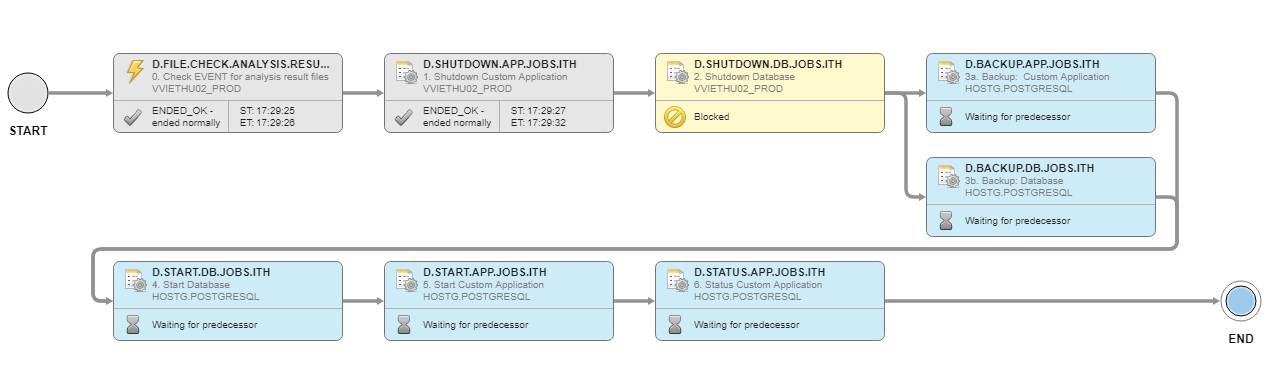1271x382 pixels.
Task: Select the D.START.APP.JOBS.ITH task title
Action: point(484,272)
